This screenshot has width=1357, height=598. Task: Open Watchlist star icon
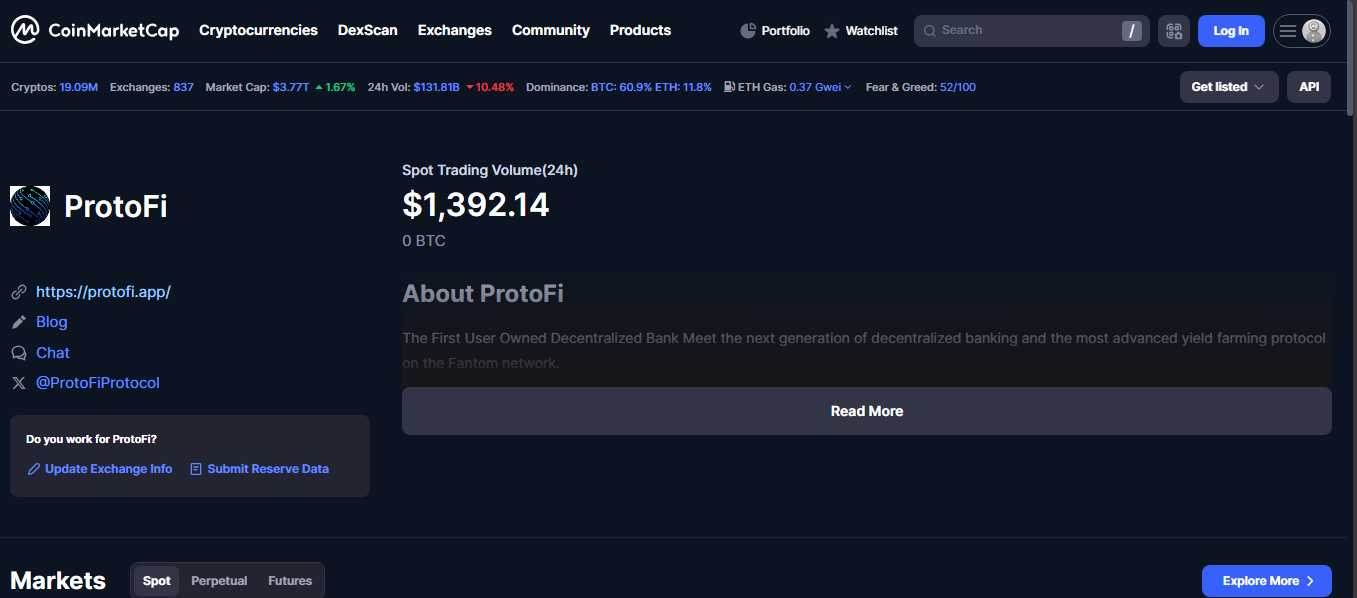click(x=832, y=31)
